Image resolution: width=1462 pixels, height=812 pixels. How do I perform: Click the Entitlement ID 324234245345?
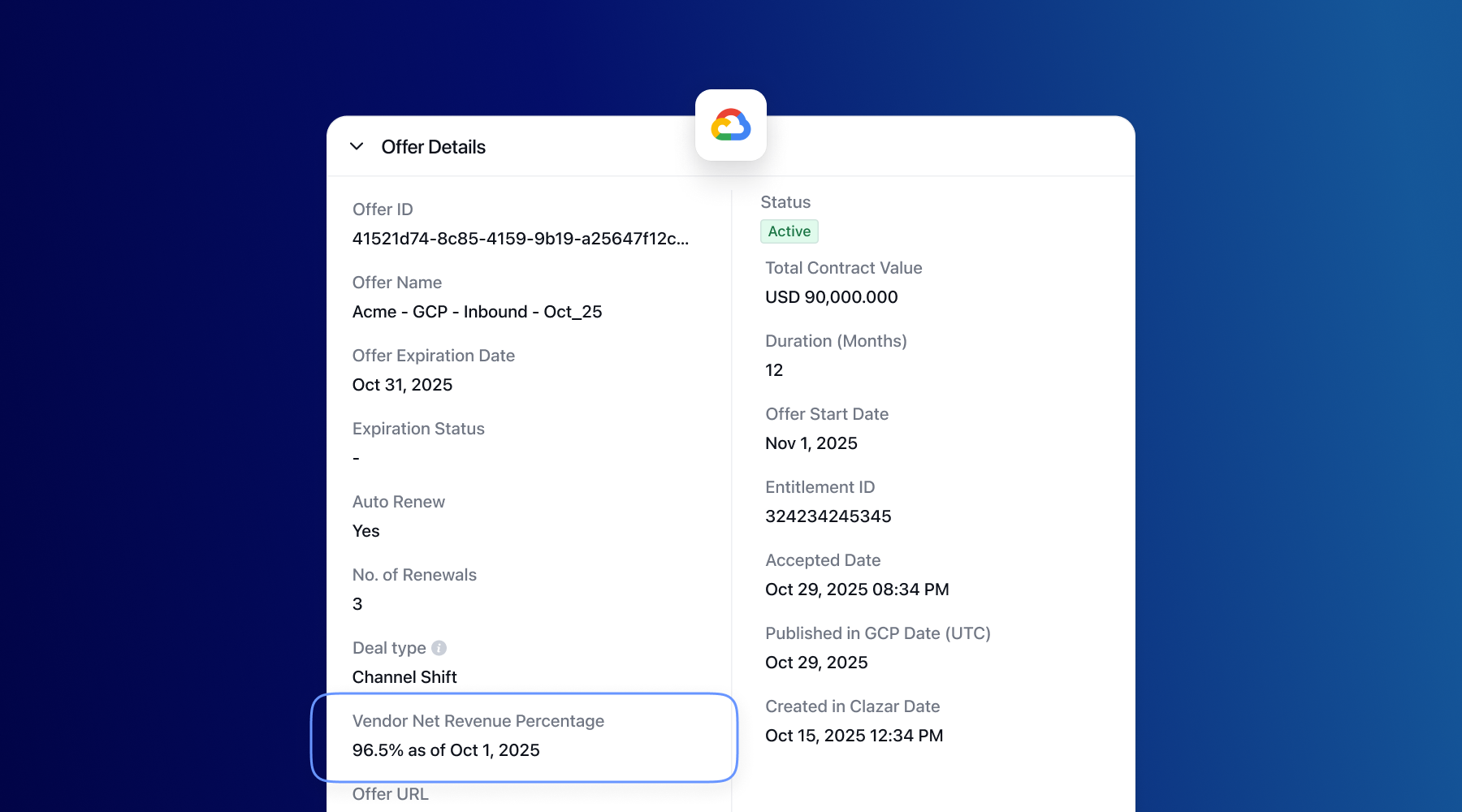click(828, 516)
